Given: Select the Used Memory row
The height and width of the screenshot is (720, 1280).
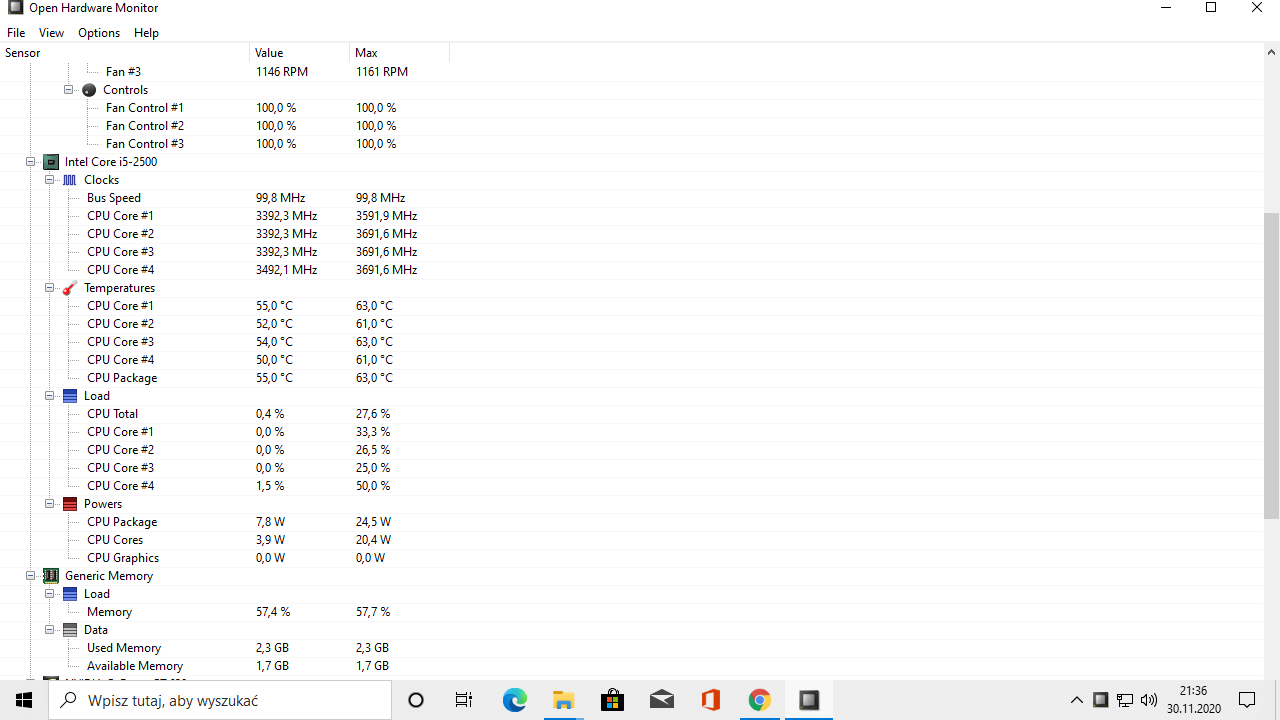Looking at the screenshot, I should point(632,648).
